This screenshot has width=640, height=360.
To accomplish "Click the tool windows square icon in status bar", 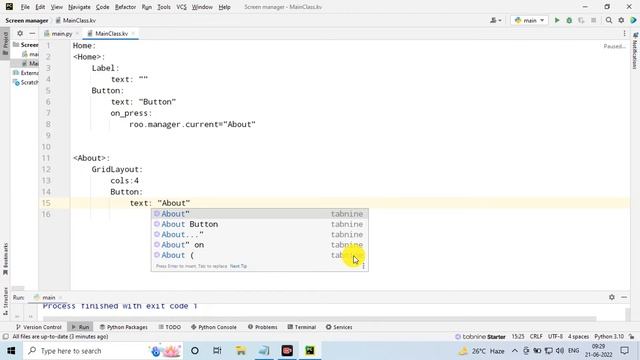I will click(5, 337).
